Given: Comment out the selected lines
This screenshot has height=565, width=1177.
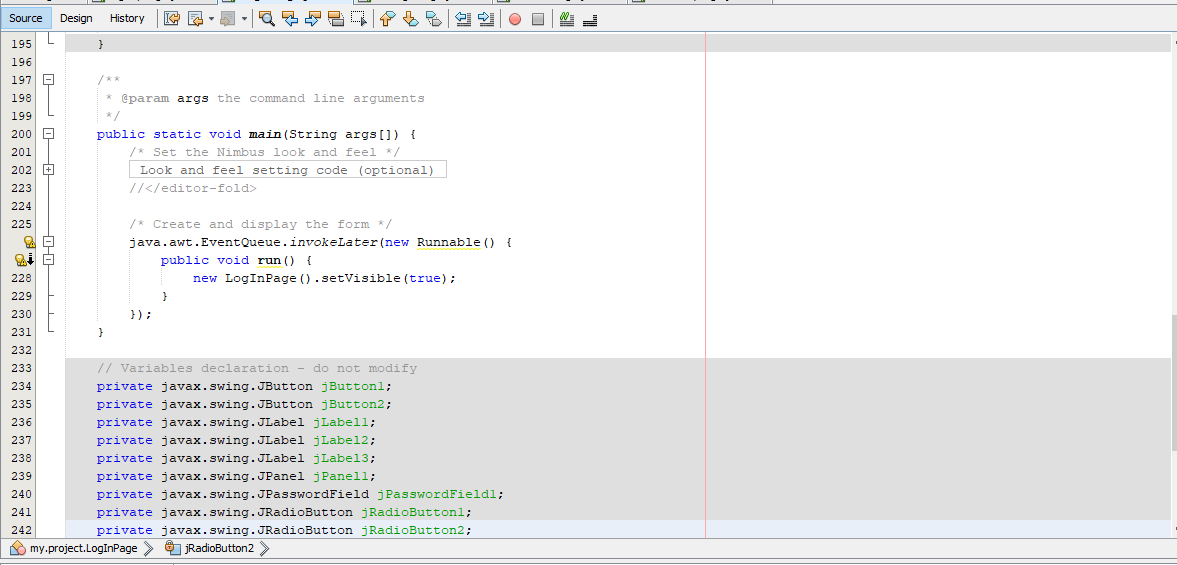Looking at the screenshot, I should coord(567,20).
